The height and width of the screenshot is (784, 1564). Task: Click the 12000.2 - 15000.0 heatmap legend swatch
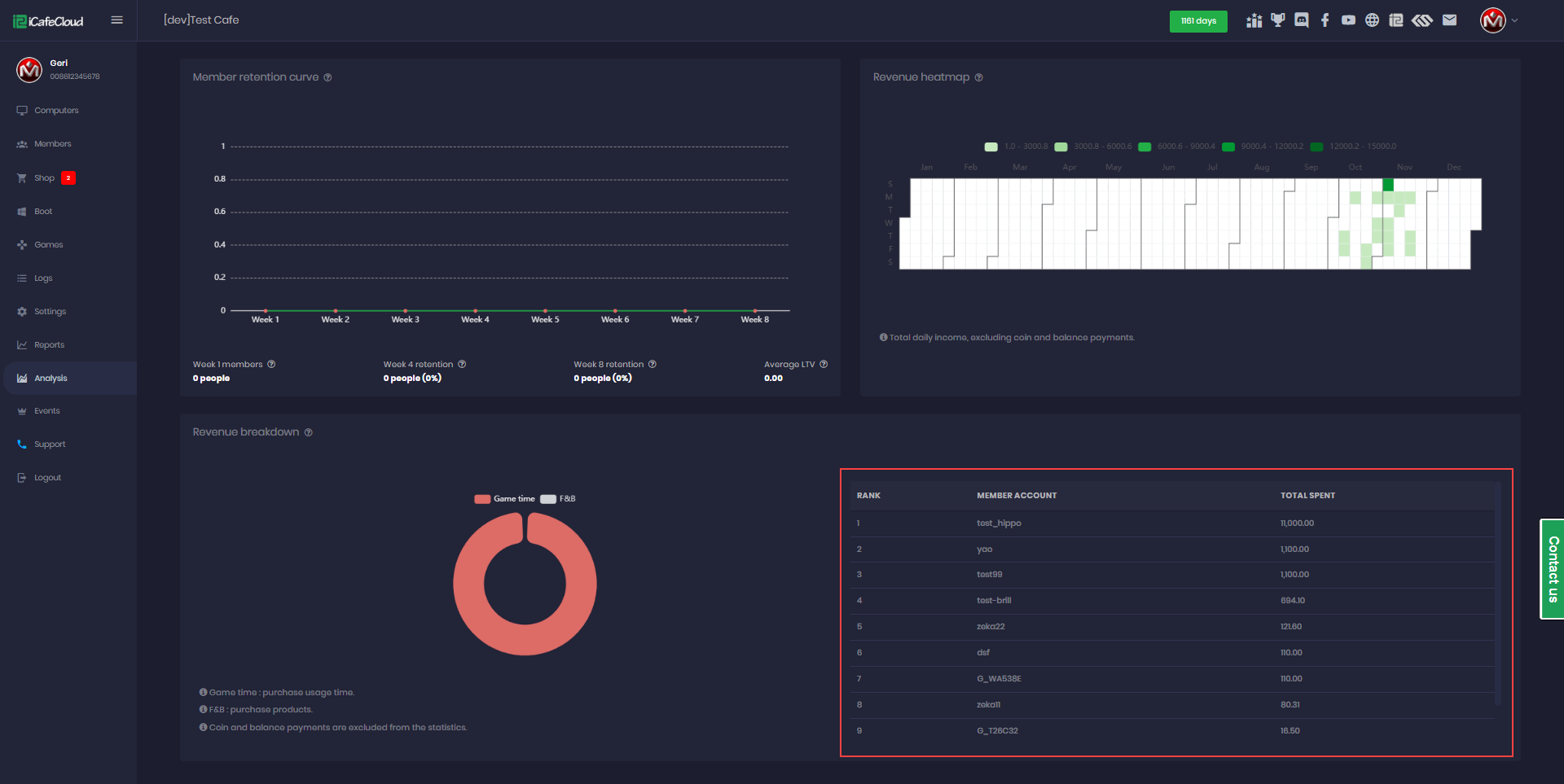click(x=1316, y=147)
